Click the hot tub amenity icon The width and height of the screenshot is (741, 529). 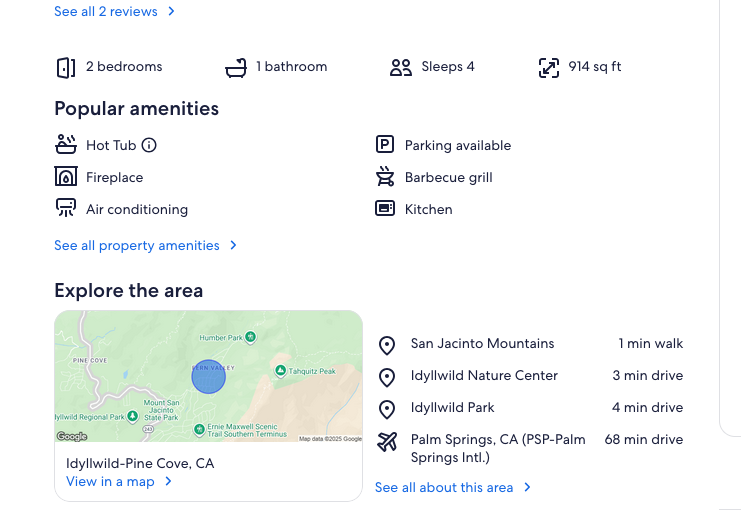coord(66,145)
